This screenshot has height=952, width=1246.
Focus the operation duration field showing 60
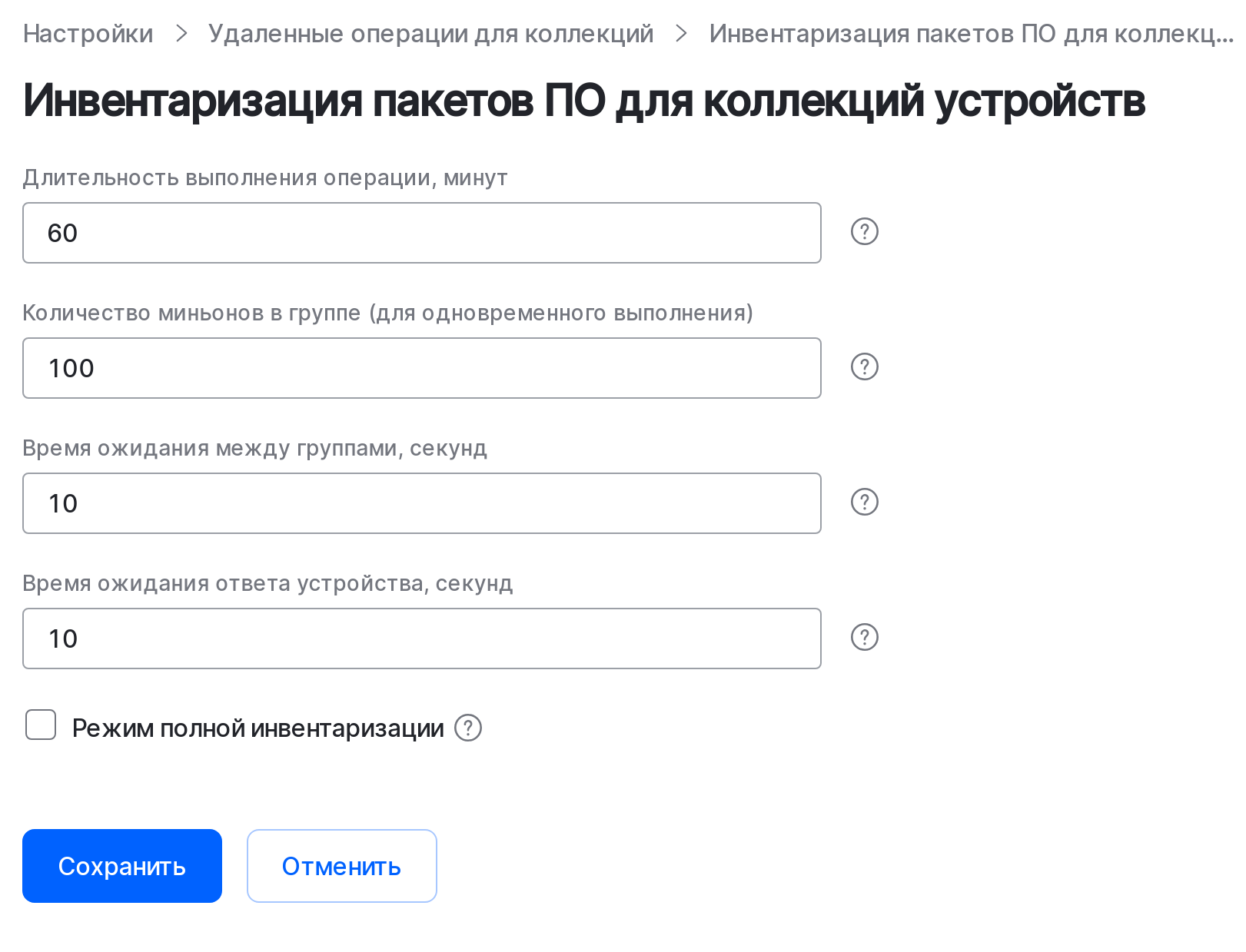pyautogui.click(x=422, y=233)
